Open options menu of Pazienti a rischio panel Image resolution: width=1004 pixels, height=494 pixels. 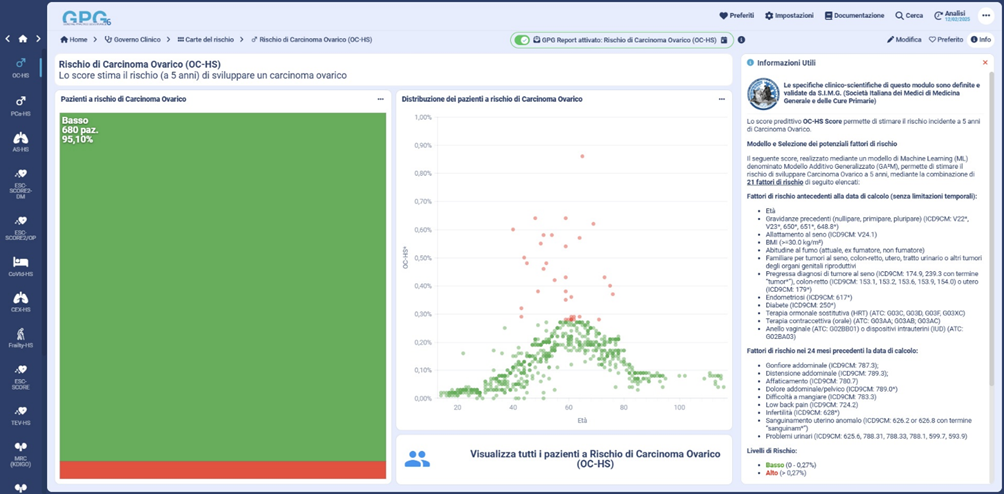point(380,99)
